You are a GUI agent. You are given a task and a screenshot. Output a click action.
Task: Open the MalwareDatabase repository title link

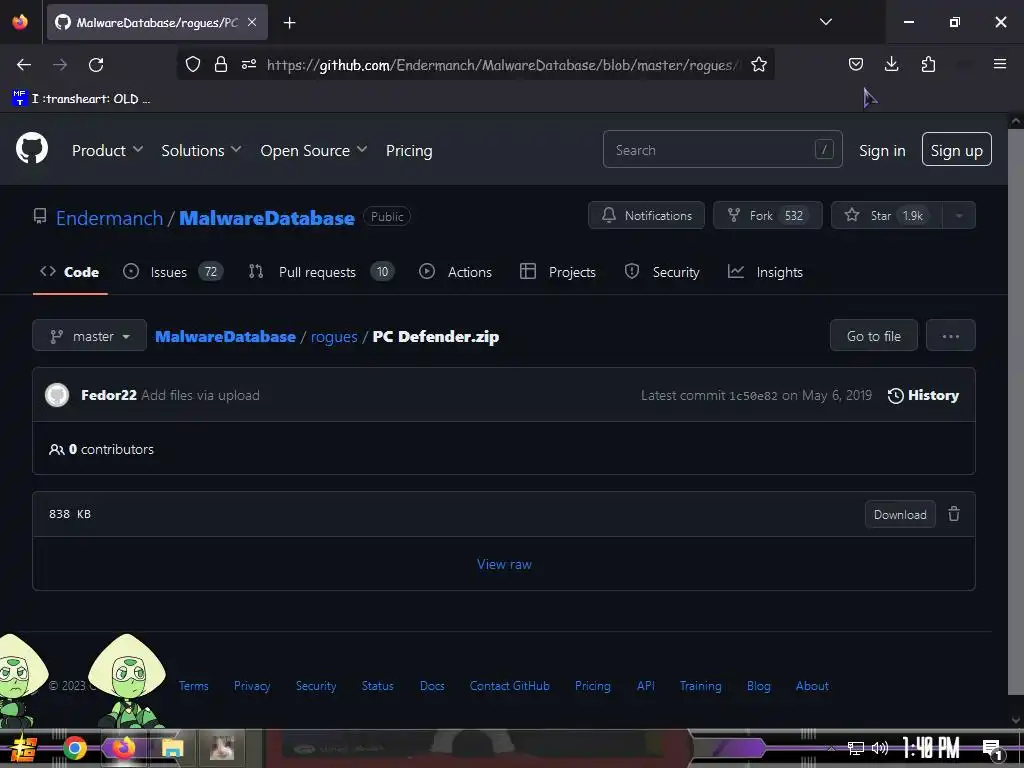(266, 217)
